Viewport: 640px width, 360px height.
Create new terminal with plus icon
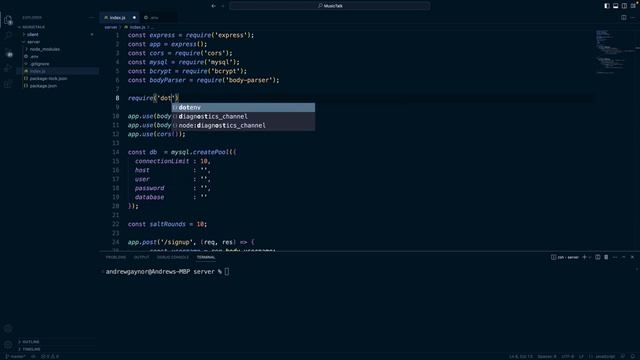tap(584, 257)
